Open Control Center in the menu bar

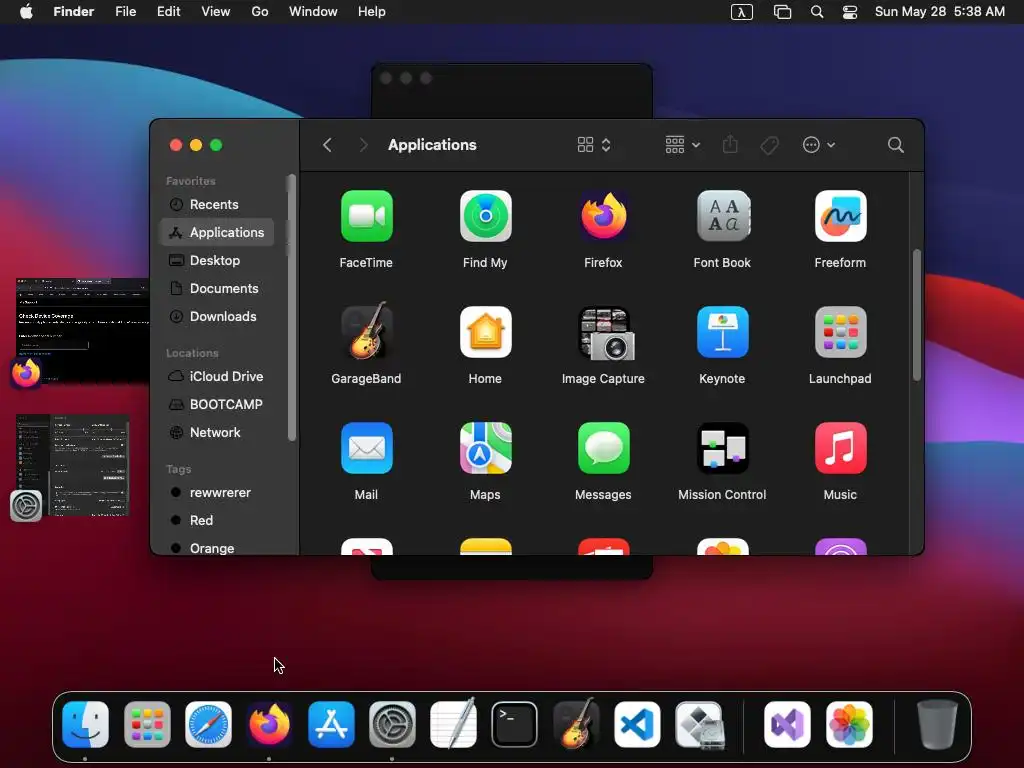pos(850,12)
